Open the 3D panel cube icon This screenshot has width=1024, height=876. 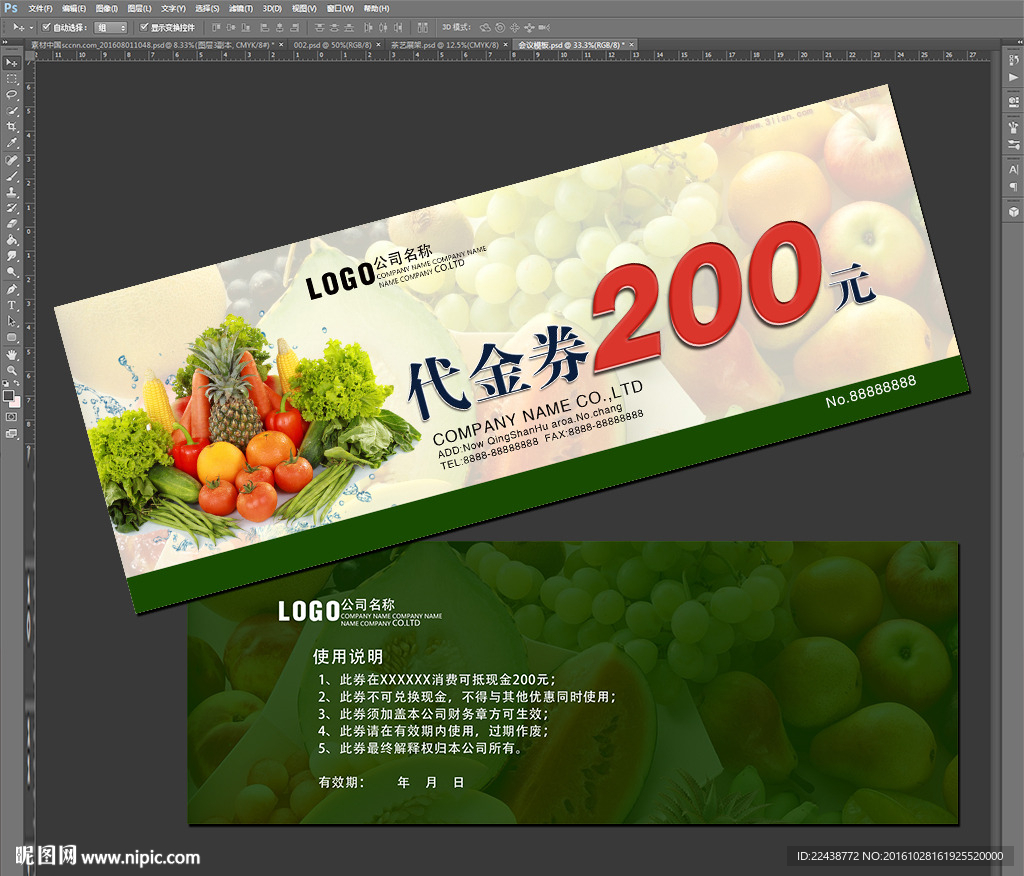[1013, 212]
